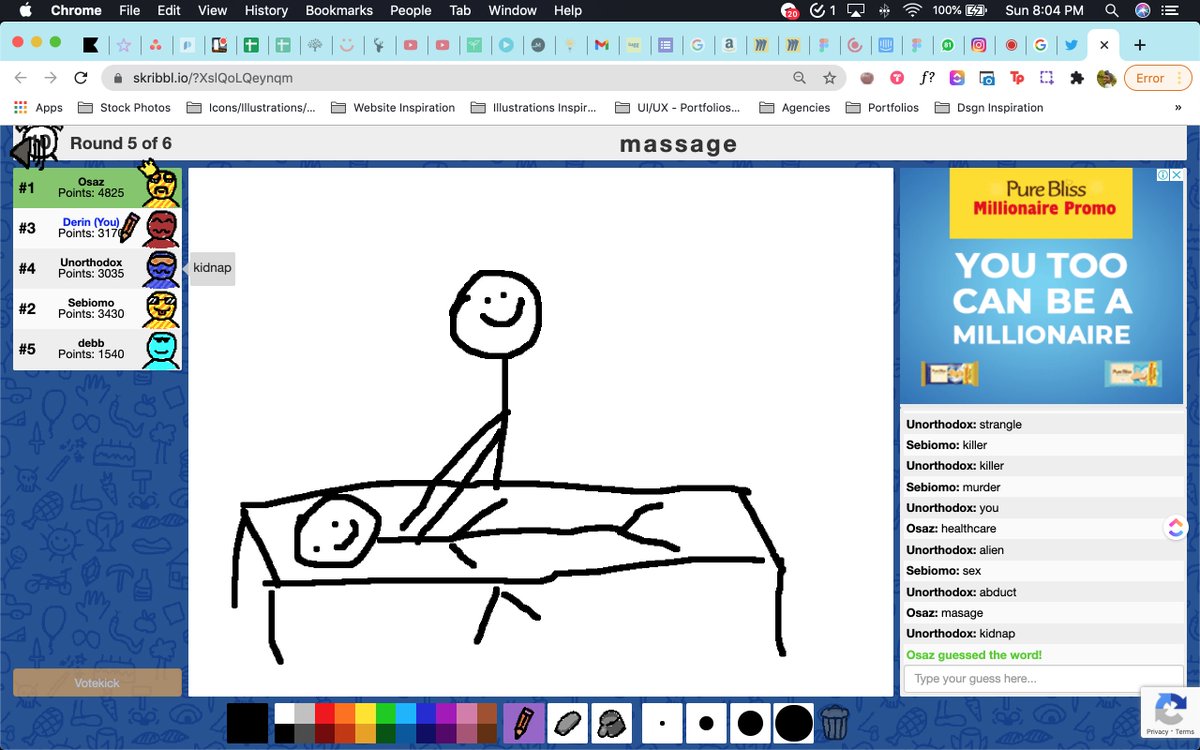Image resolution: width=1200 pixels, height=750 pixels.
Task: Pick the white color swatch
Action: 284,713
